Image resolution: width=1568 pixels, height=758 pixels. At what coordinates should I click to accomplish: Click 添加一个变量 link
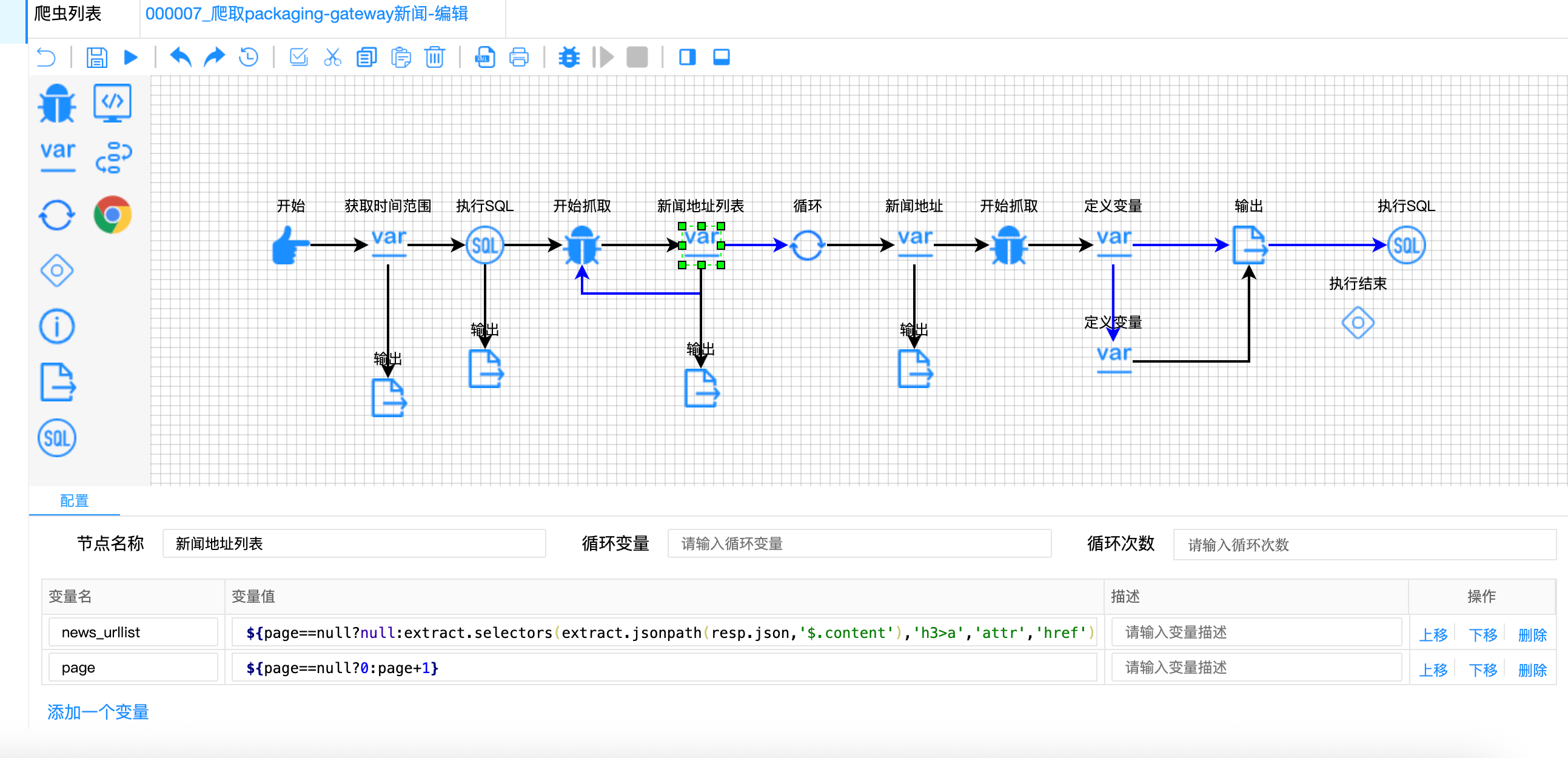pyautogui.click(x=98, y=712)
